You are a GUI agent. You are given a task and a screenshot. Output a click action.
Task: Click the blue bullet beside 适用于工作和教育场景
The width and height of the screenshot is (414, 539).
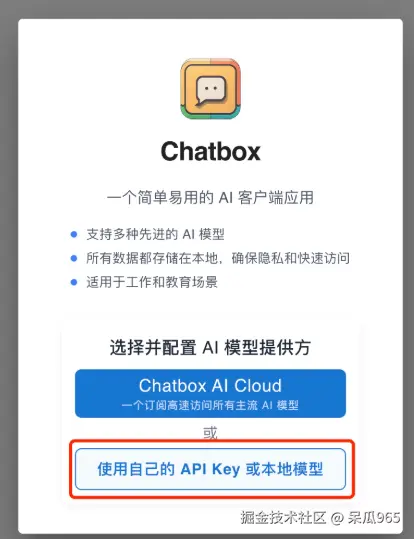point(74,282)
